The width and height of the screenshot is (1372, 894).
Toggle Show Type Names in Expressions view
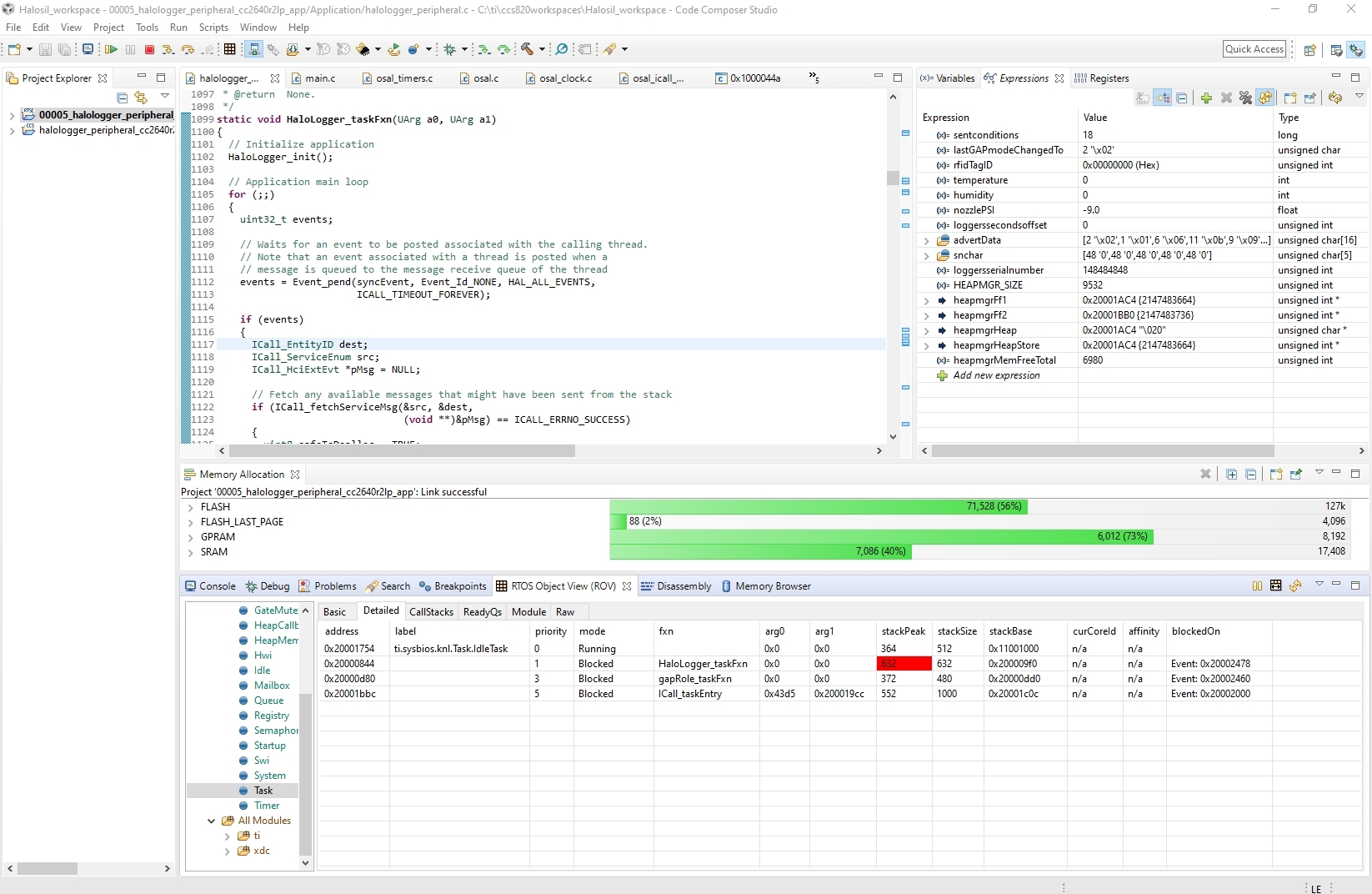1143,98
